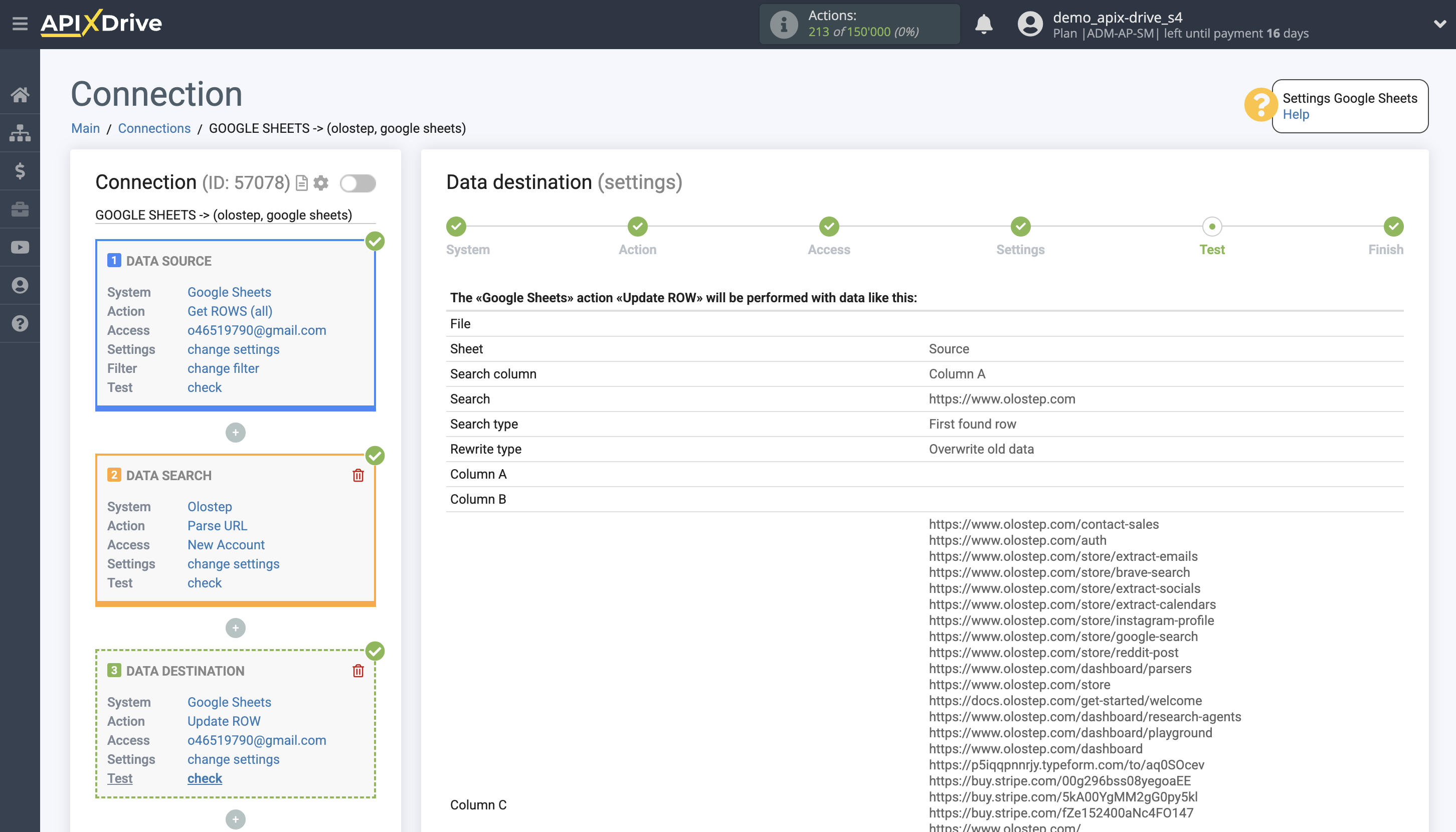Enable the connection toggle switch
The width and height of the screenshot is (1456, 832).
coord(358,184)
